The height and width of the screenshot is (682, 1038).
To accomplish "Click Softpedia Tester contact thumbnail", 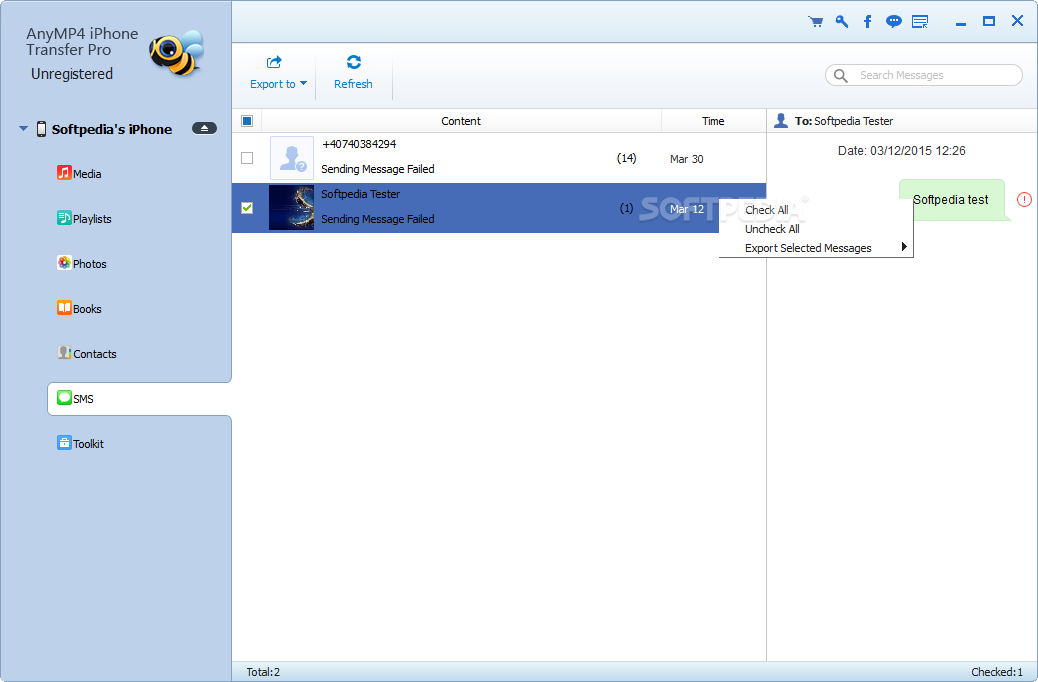I will tap(292, 208).
